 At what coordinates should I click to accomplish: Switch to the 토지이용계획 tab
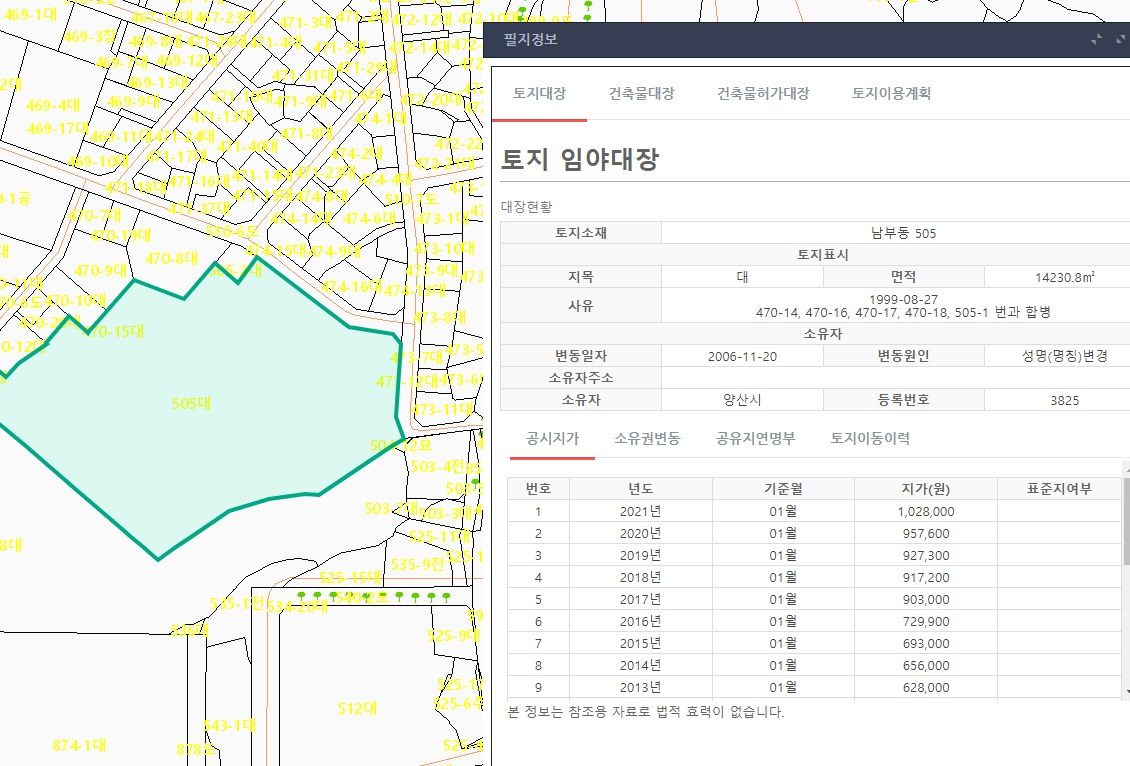(891, 93)
